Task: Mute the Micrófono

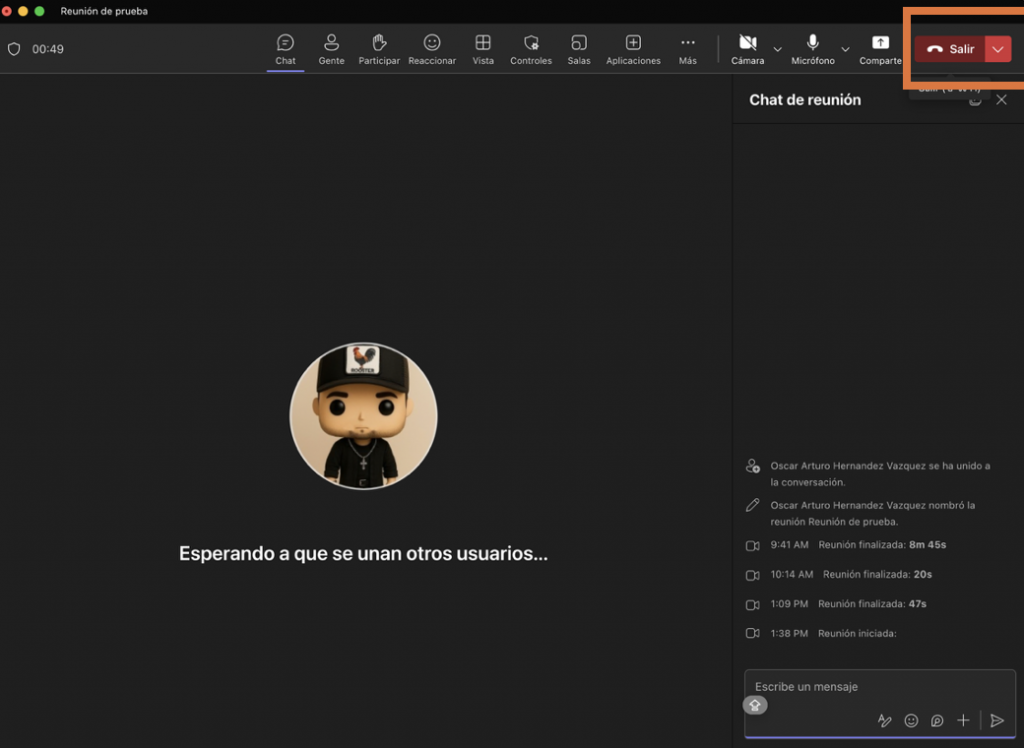Action: [813, 43]
